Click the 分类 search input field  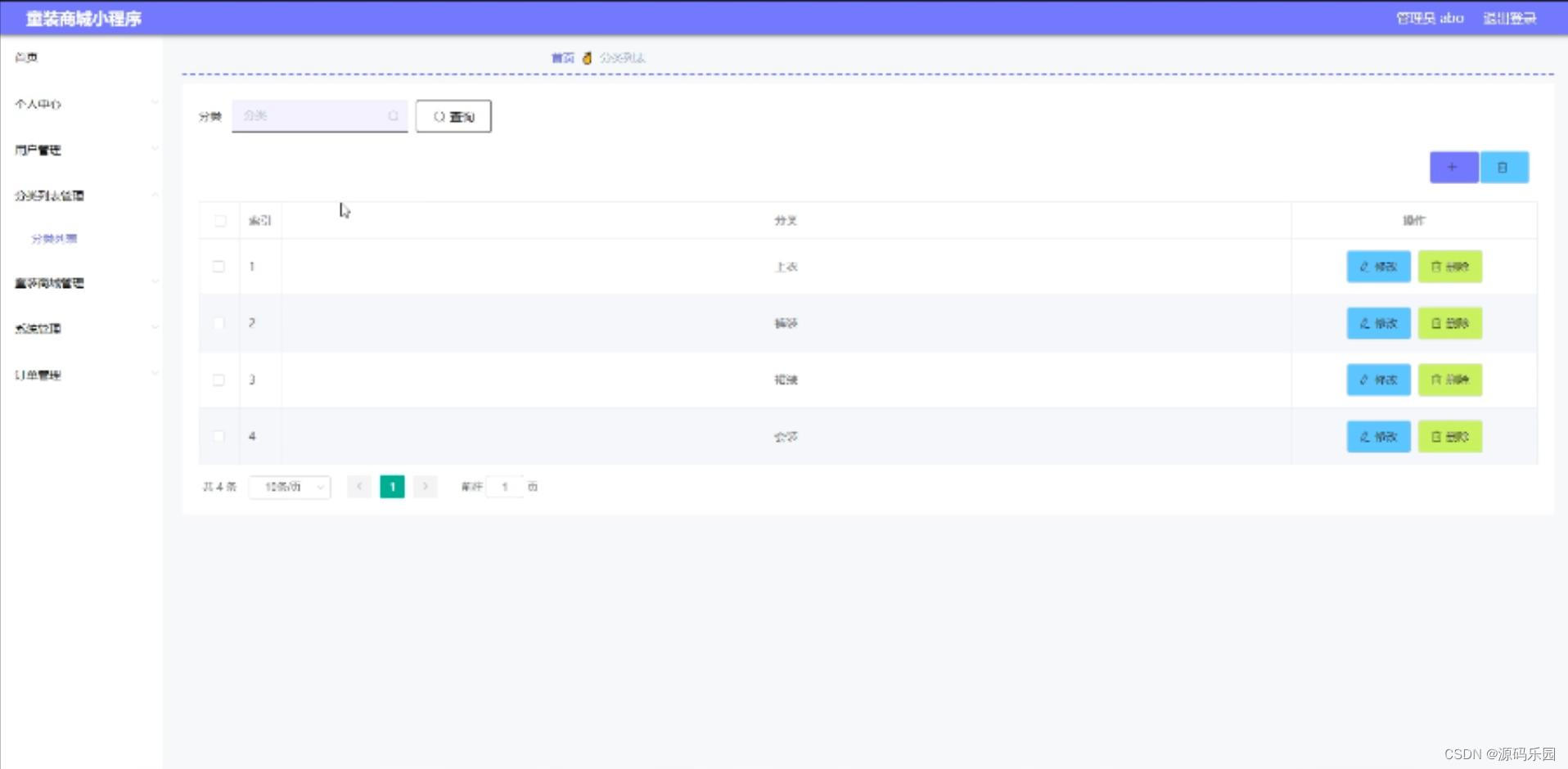click(x=320, y=116)
